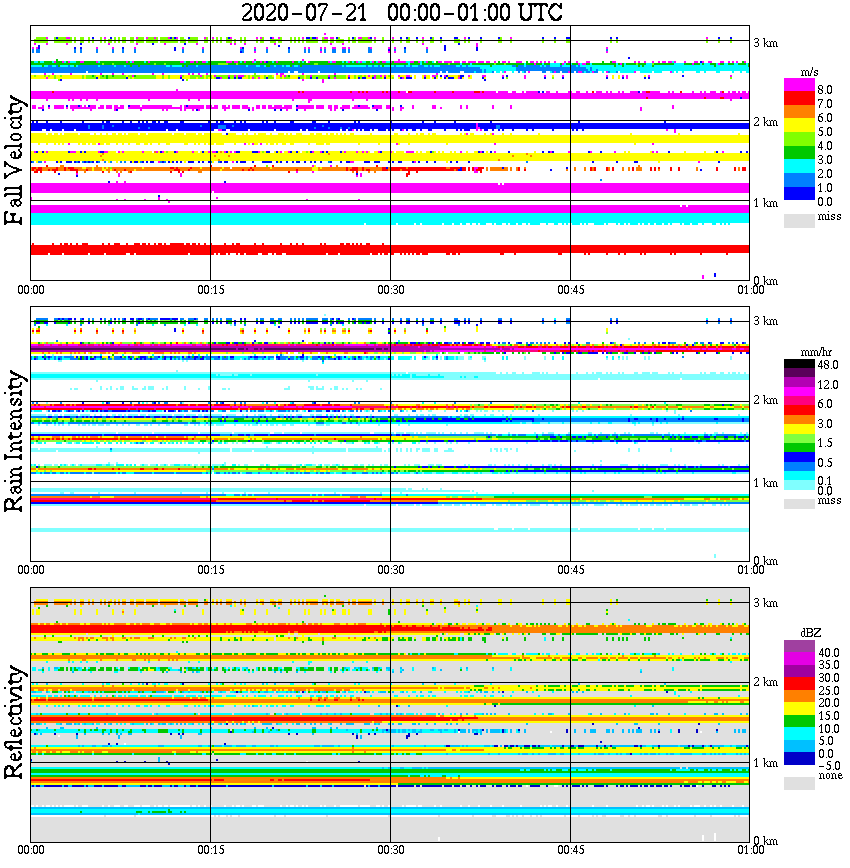Click the '2 km' label beside the Fall Velocity plot

coord(766,122)
